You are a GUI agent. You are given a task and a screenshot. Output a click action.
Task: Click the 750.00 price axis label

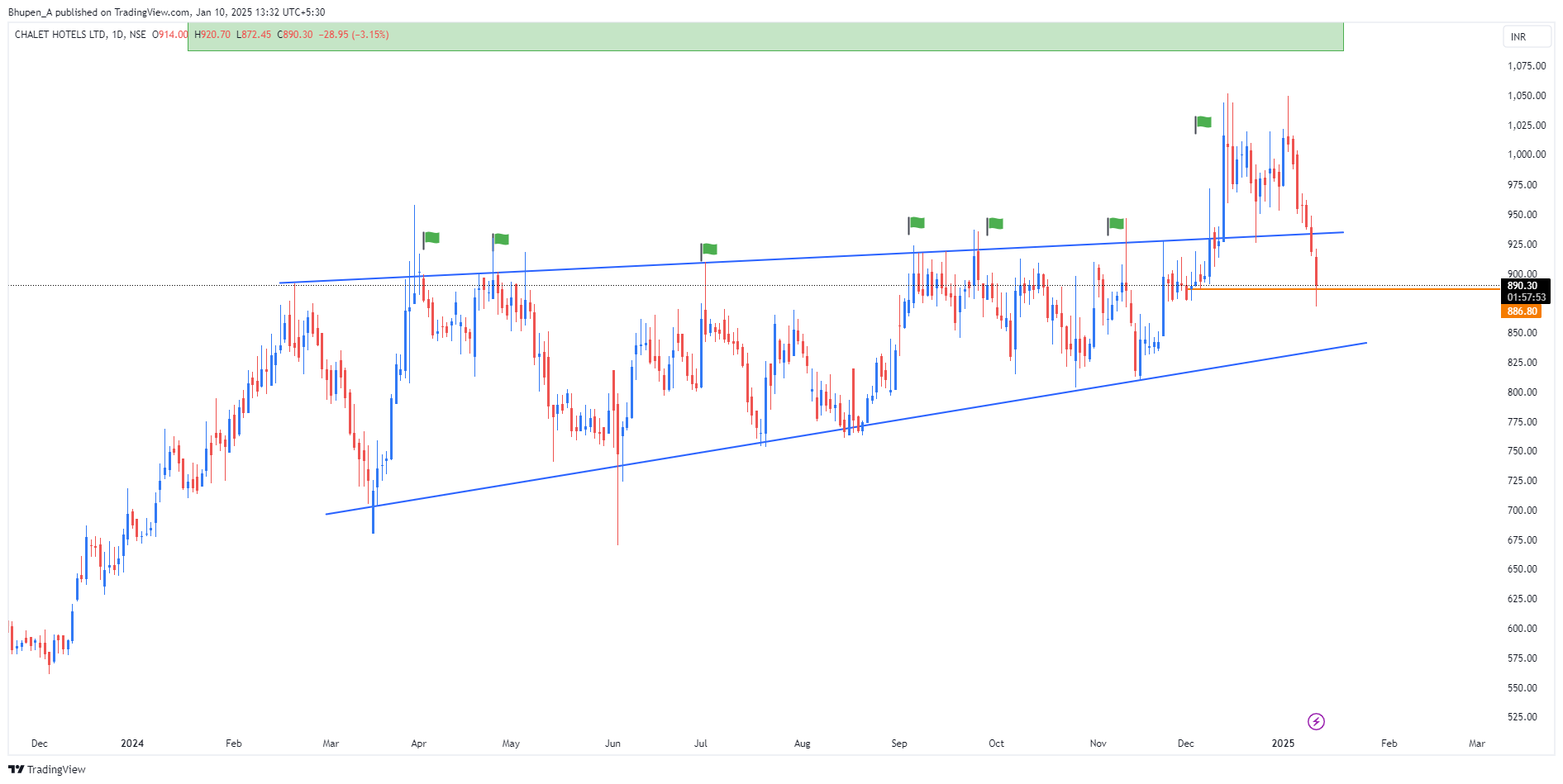pos(1522,451)
